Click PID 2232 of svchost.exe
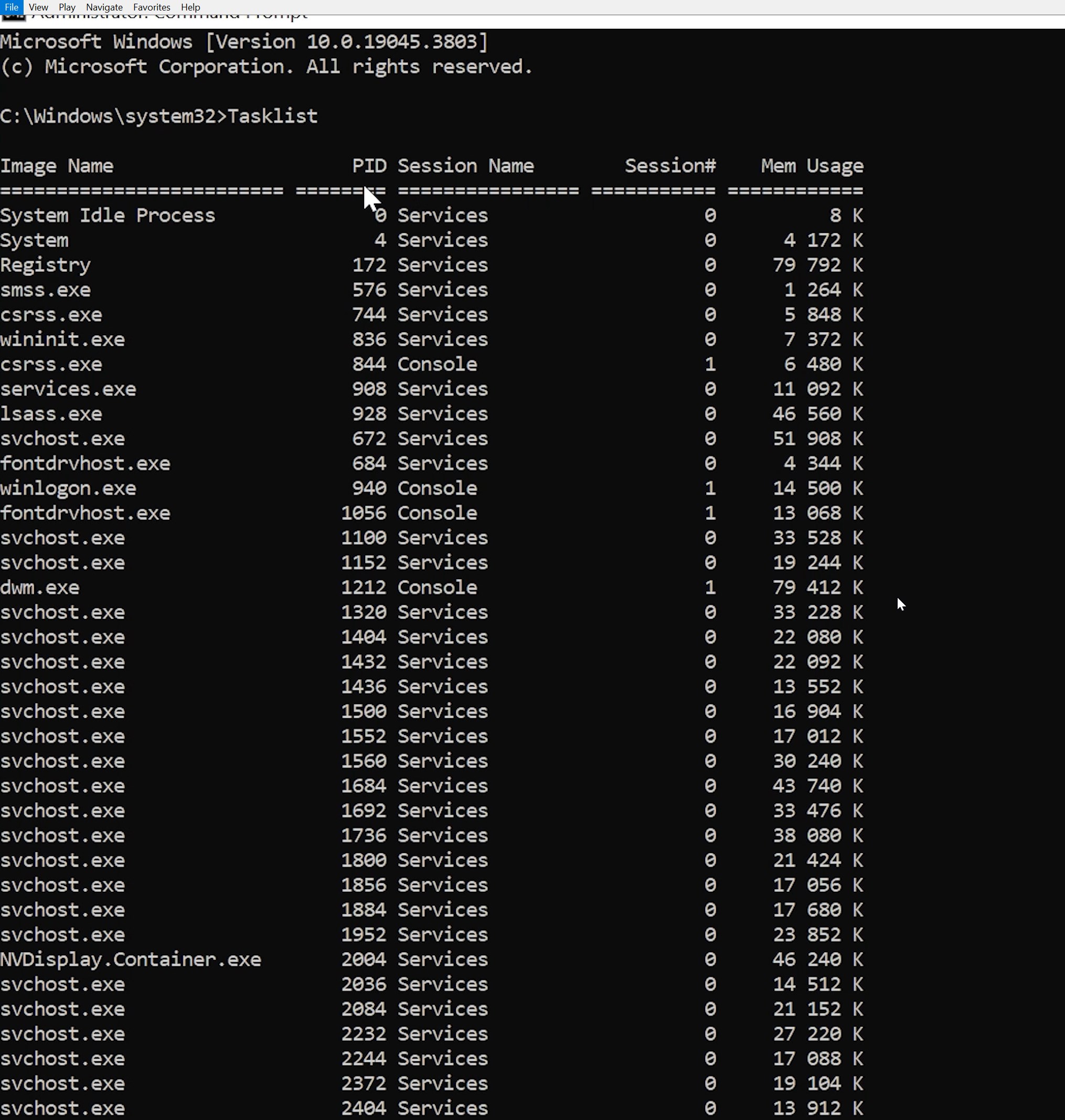This screenshot has width=1065, height=1120. pyautogui.click(x=364, y=1034)
